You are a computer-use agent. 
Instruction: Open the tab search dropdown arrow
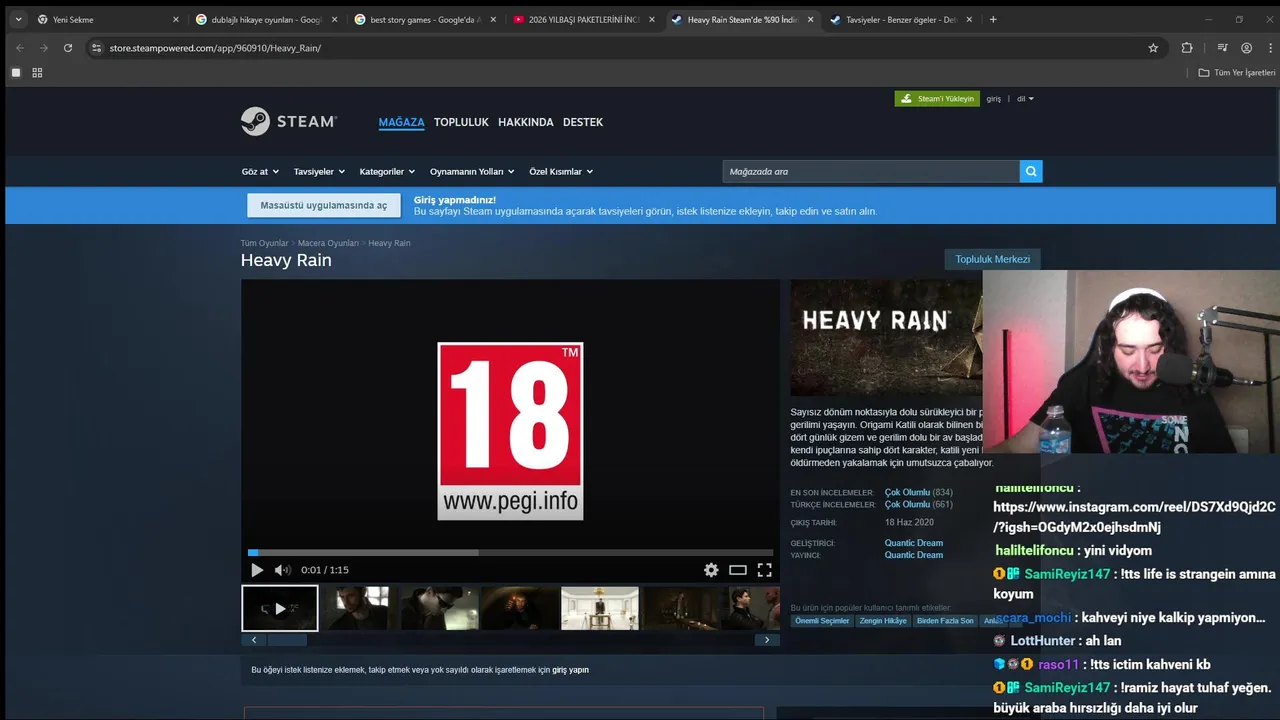click(x=18, y=19)
